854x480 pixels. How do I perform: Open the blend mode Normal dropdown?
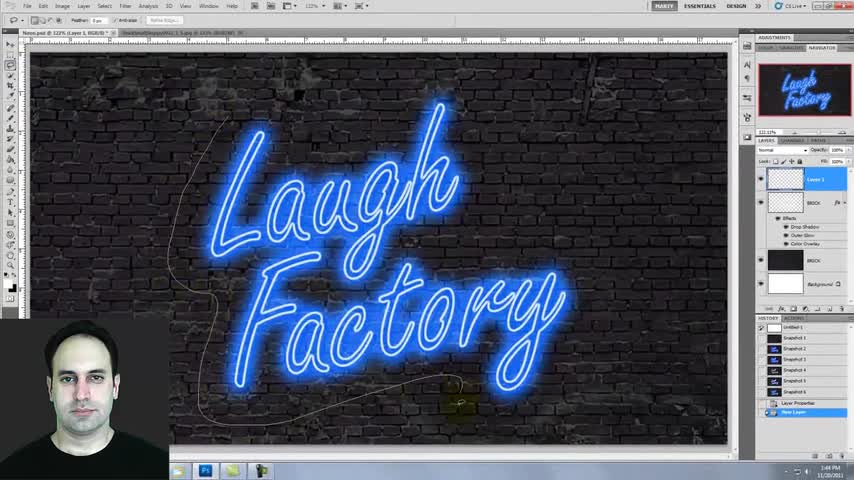(x=783, y=150)
